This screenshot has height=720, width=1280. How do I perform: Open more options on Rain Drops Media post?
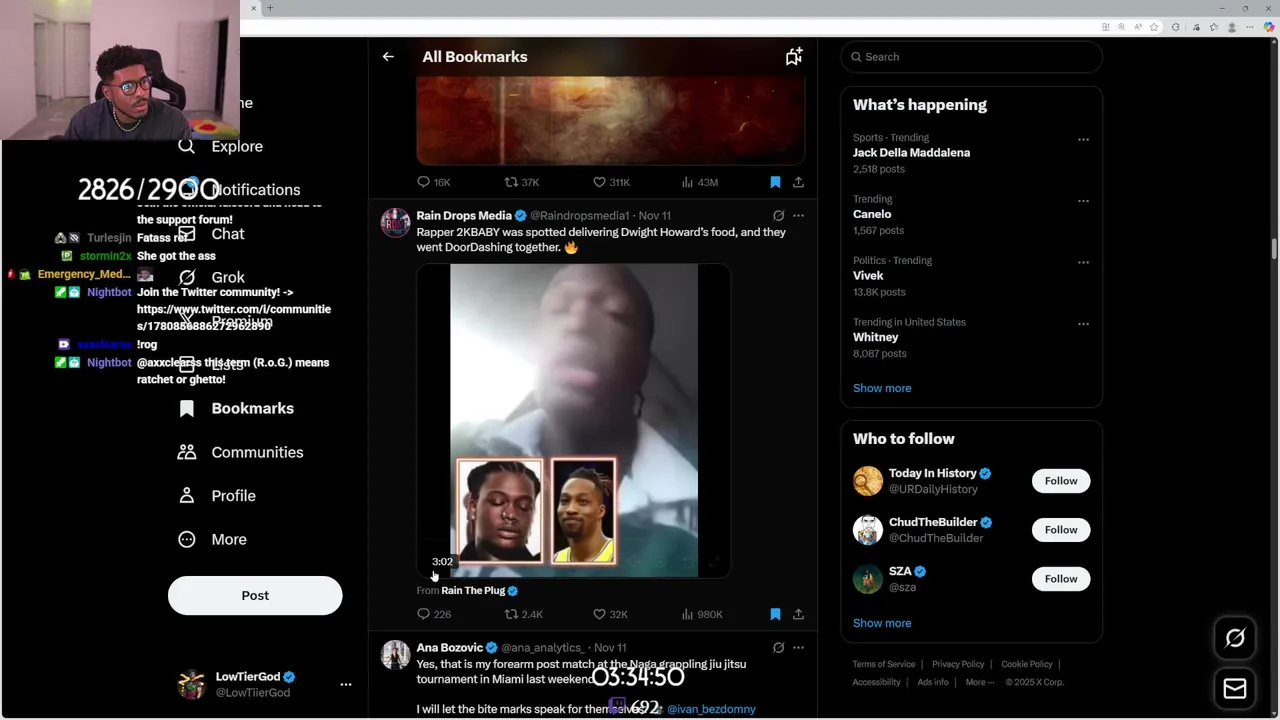[798, 215]
